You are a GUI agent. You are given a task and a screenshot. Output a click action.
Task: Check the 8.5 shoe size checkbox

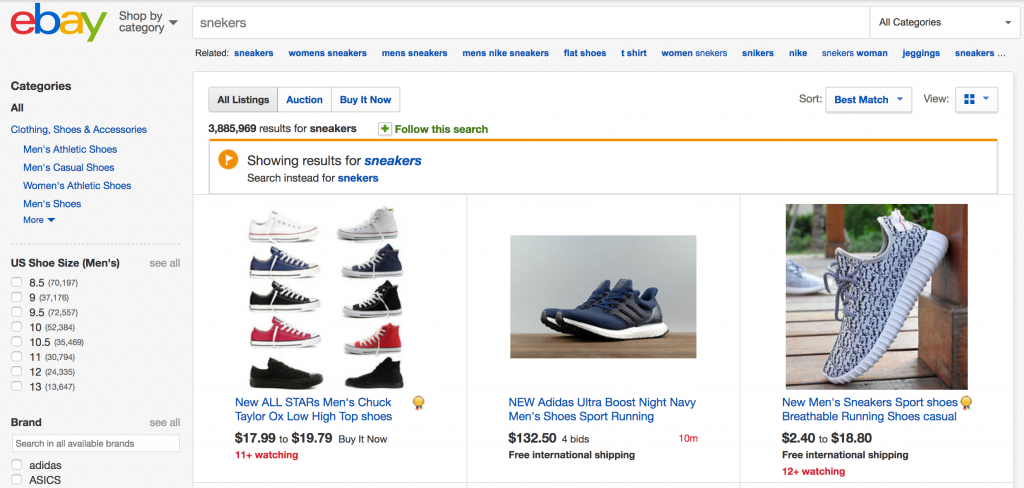tap(16, 283)
